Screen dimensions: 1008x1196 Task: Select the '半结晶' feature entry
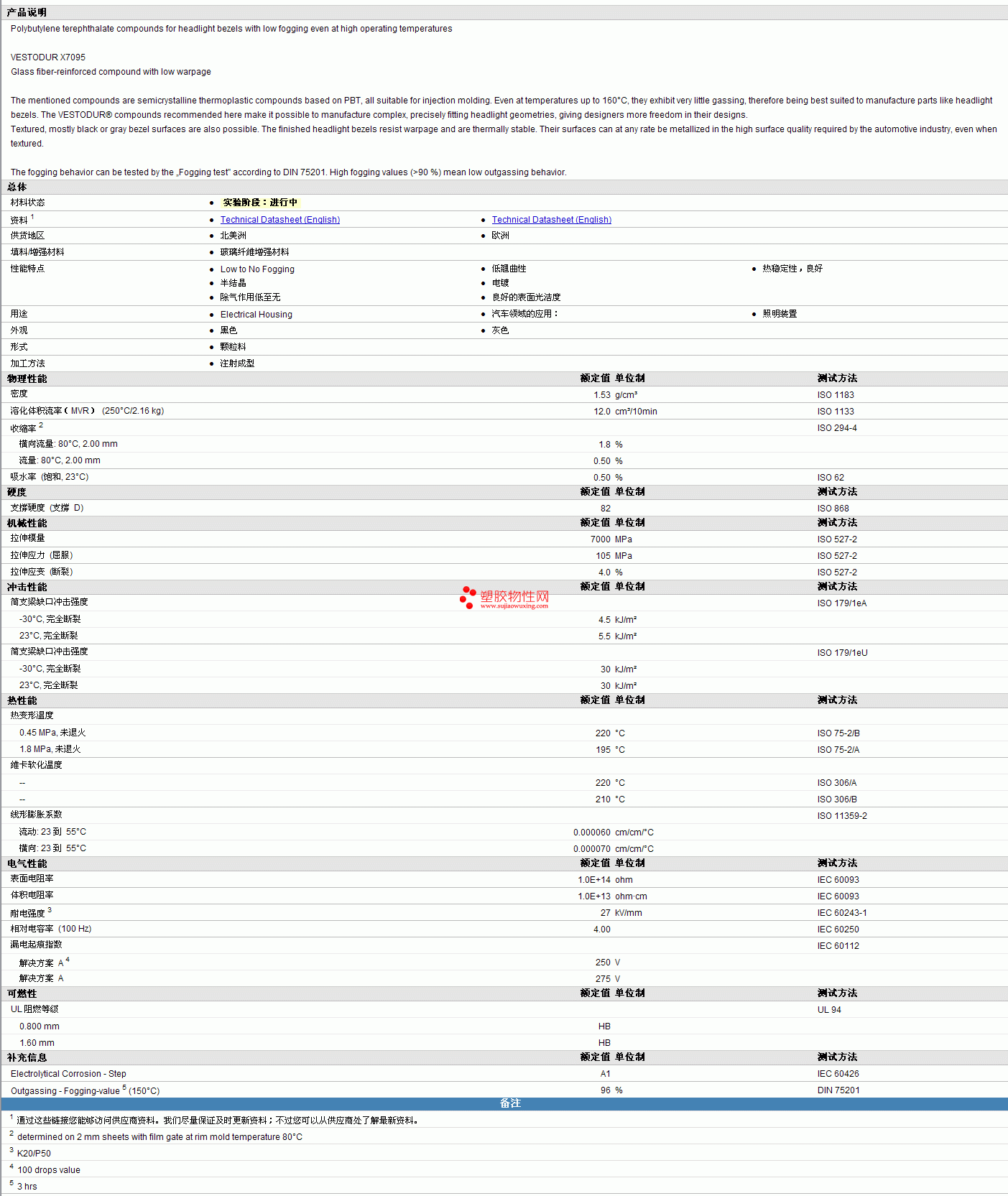(233, 283)
